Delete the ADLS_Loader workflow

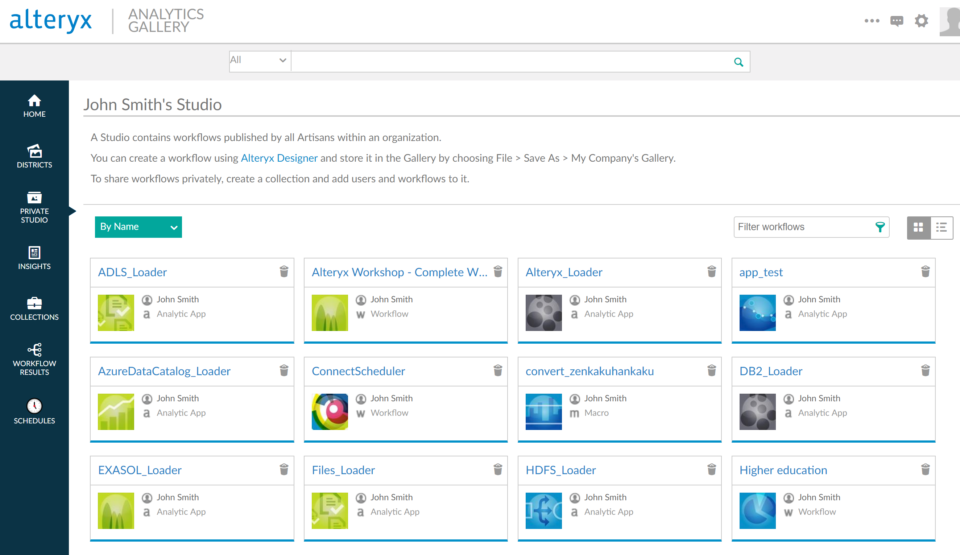tap(284, 271)
